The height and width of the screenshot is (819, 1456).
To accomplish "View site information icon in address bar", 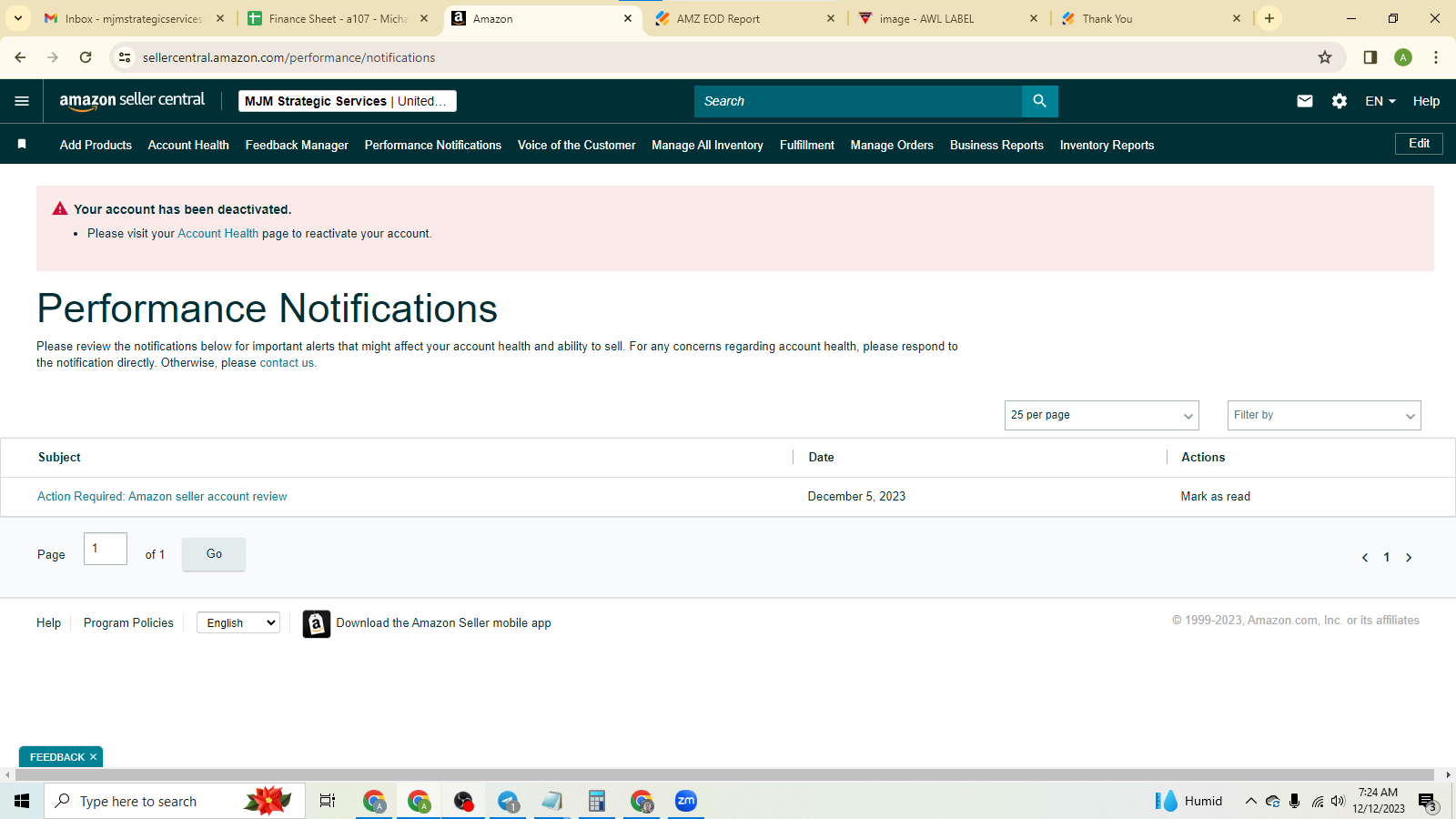I will click(125, 57).
